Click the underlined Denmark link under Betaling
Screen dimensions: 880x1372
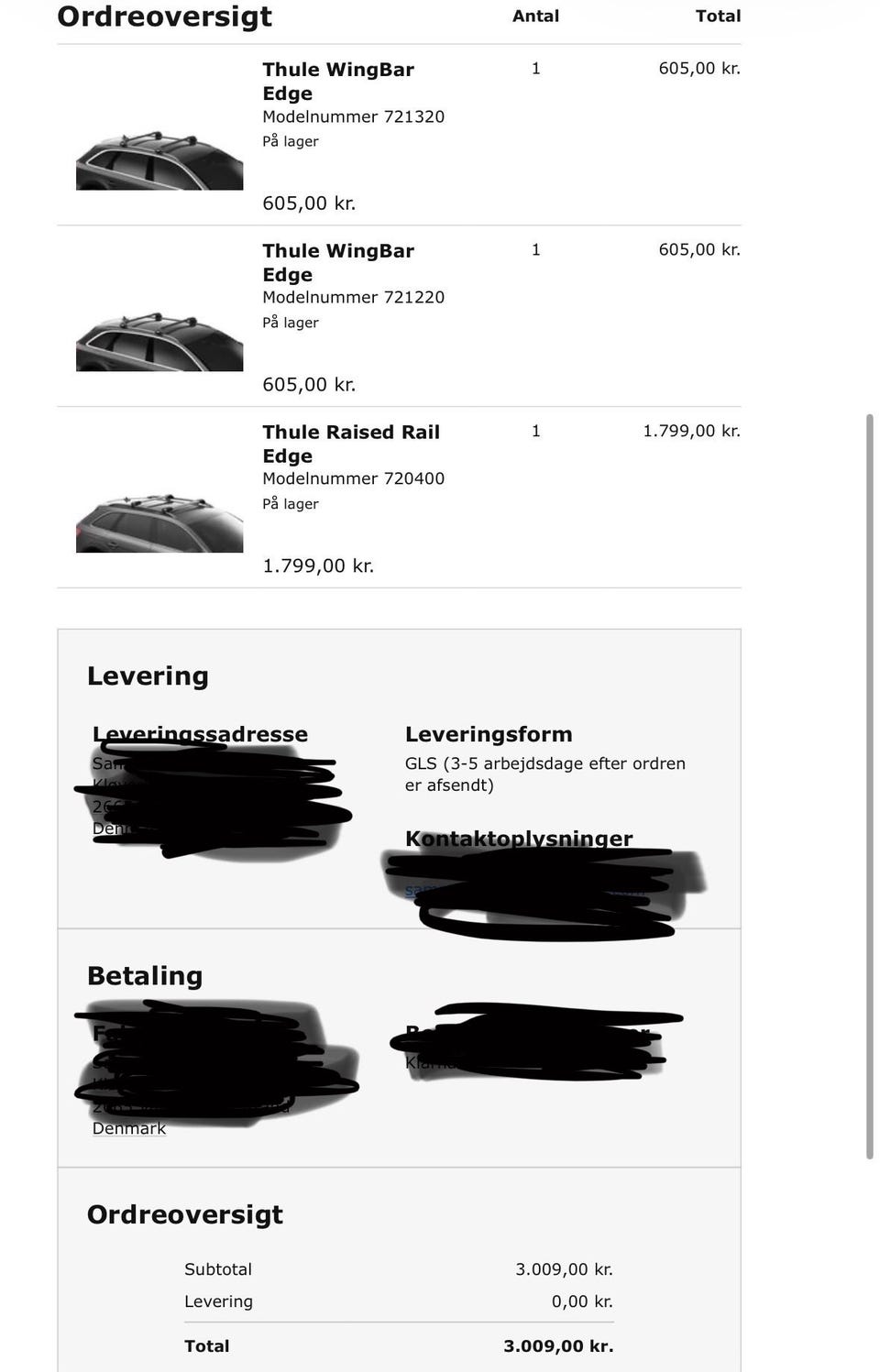[129, 1128]
